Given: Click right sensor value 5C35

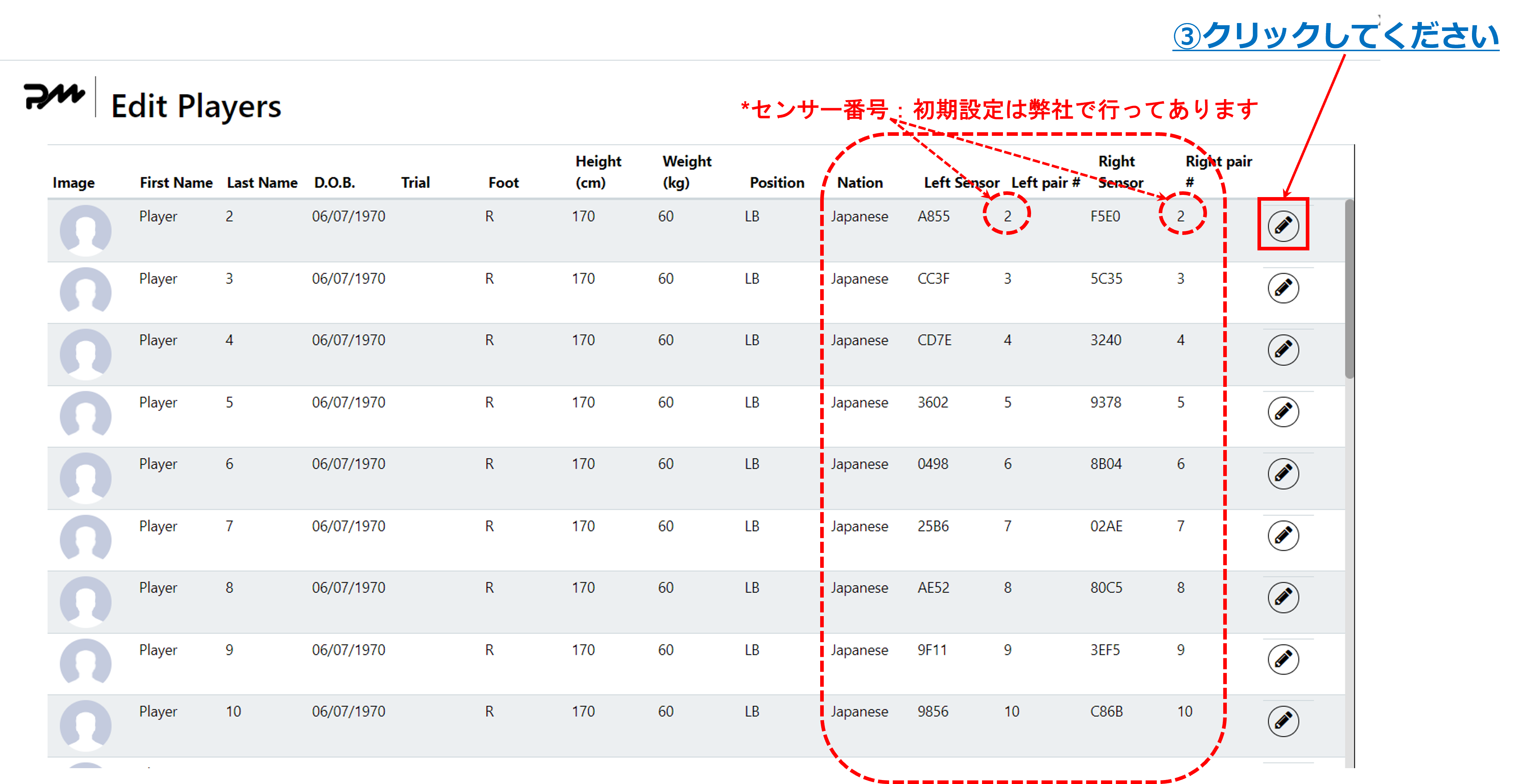Looking at the screenshot, I should (x=1106, y=279).
